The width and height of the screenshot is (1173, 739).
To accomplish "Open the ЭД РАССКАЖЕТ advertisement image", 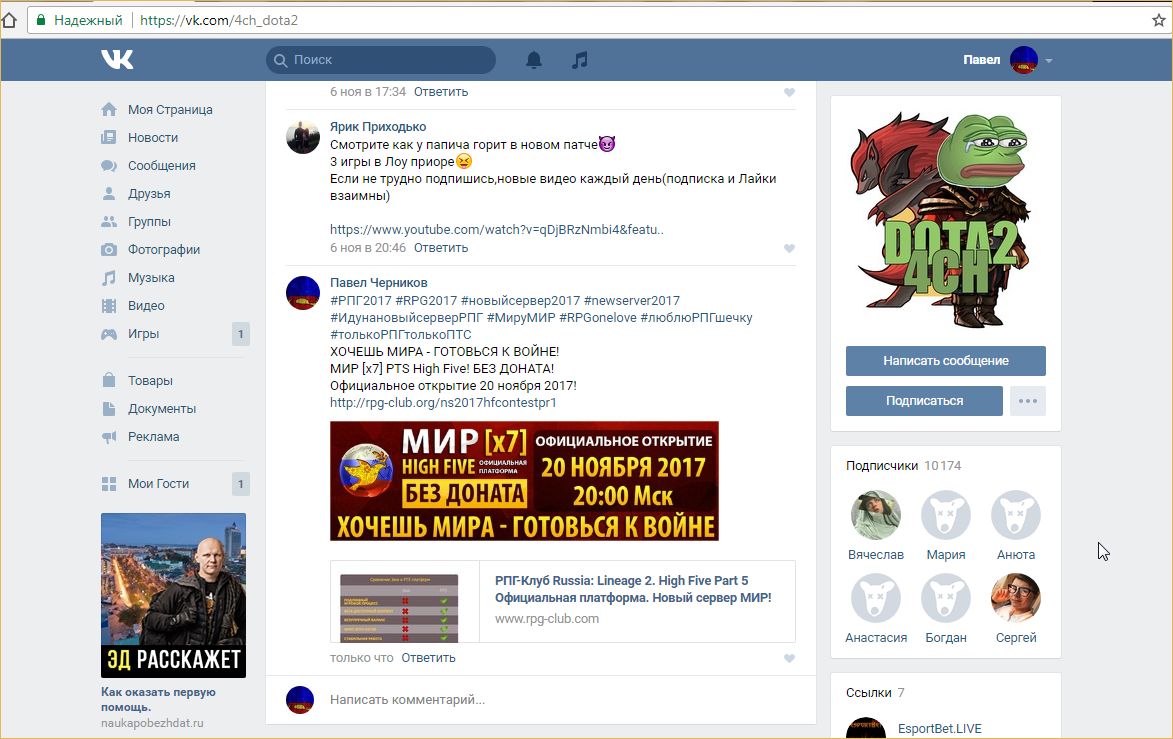I will [174, 595].
